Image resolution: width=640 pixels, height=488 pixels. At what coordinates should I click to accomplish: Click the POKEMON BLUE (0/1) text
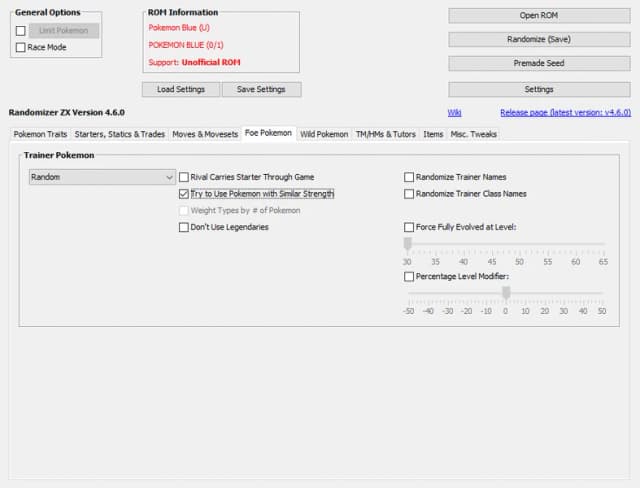pyautogui.click(x=186, y=45)
